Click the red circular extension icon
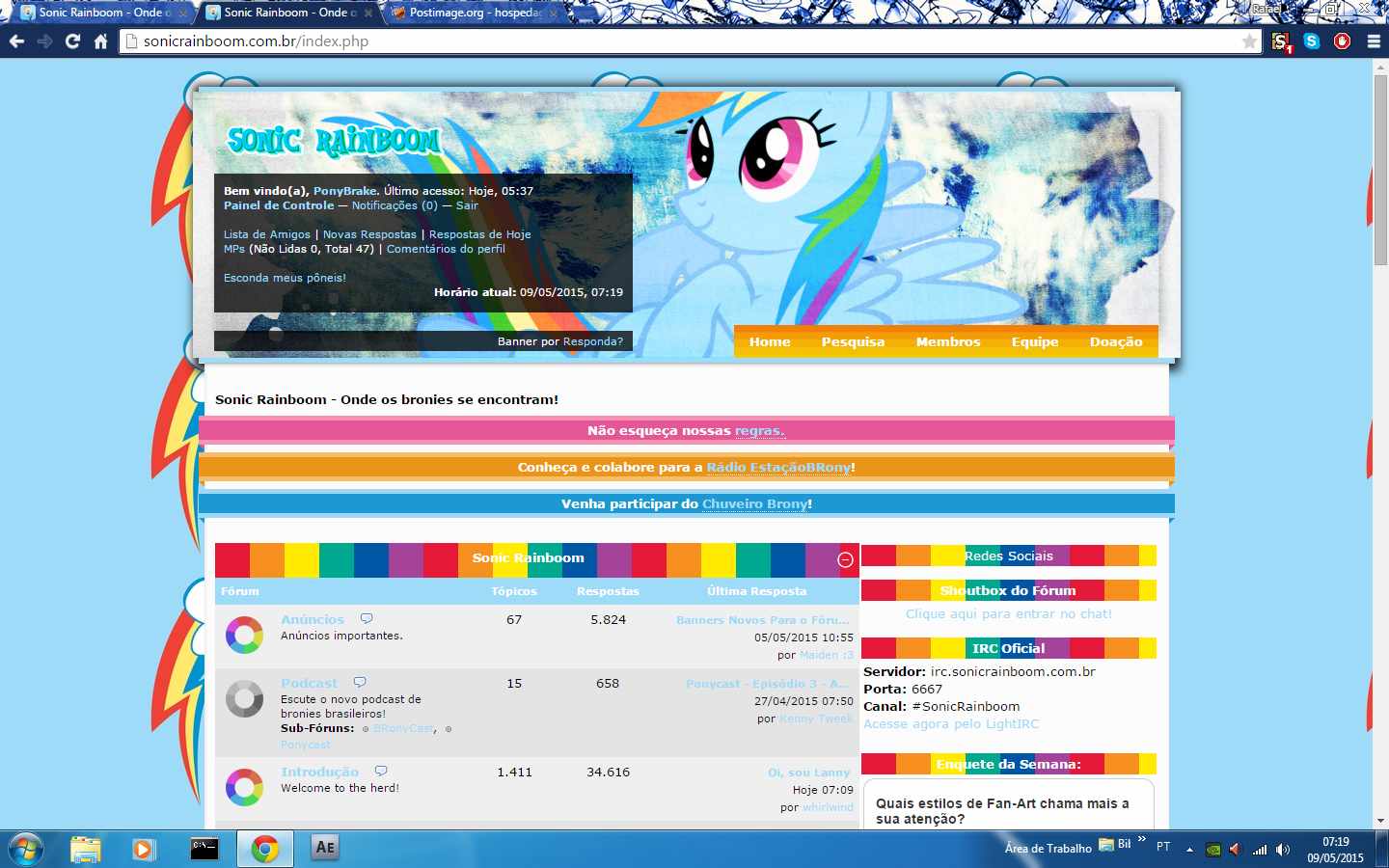Screen dimensions: 1389x868 [x=1342, y=41]
